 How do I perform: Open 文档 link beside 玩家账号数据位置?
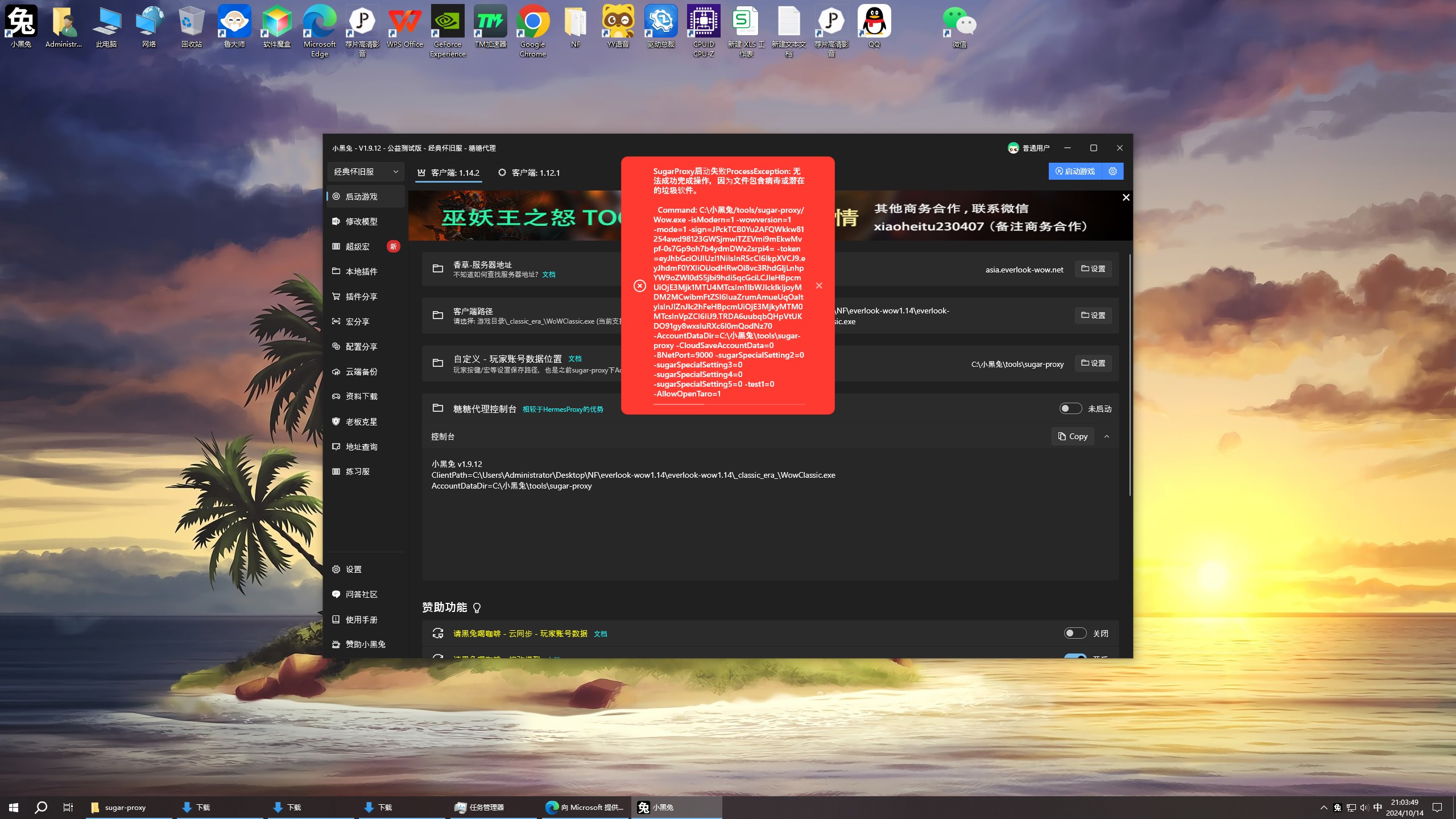coord(575,359)
